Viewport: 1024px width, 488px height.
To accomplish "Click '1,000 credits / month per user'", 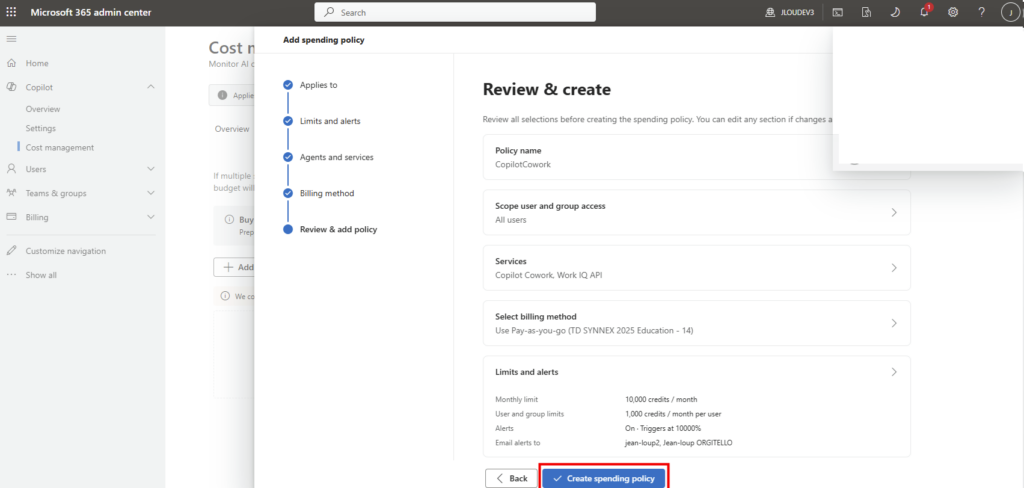I will (x=673, y=414).
